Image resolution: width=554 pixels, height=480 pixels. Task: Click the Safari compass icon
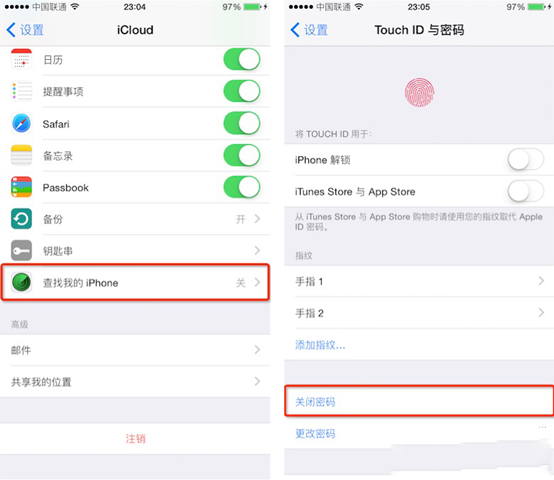(x=22, y=123)
